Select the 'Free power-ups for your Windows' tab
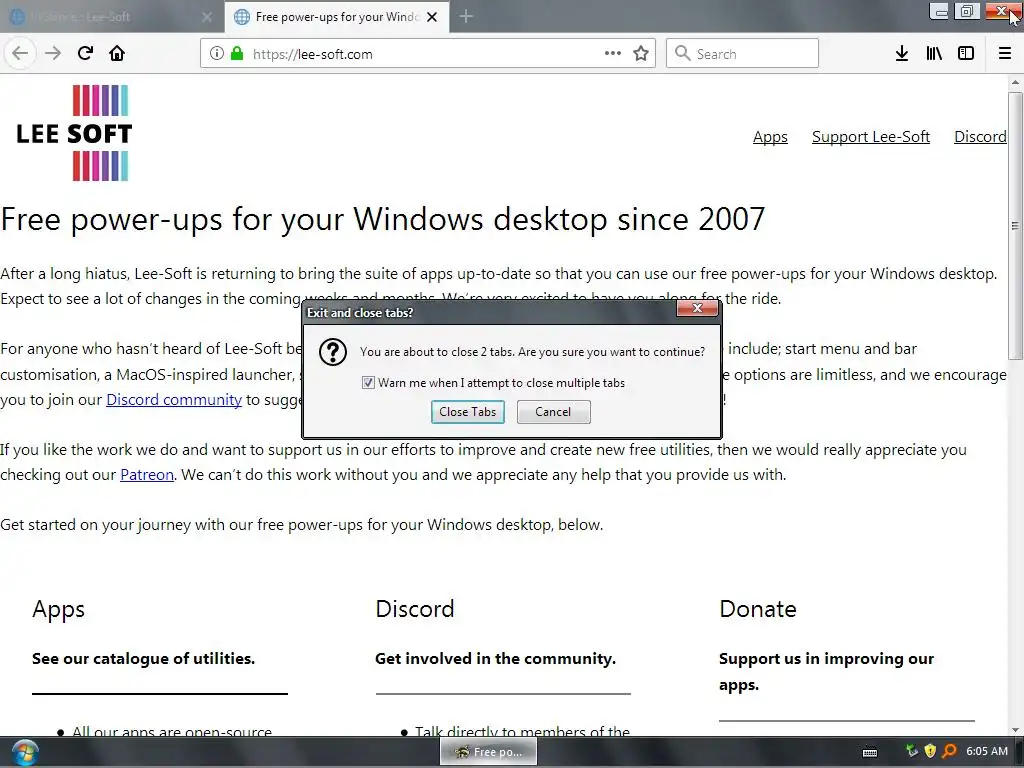The width and height of the screenshot is (1024, 768). [337, 17]
